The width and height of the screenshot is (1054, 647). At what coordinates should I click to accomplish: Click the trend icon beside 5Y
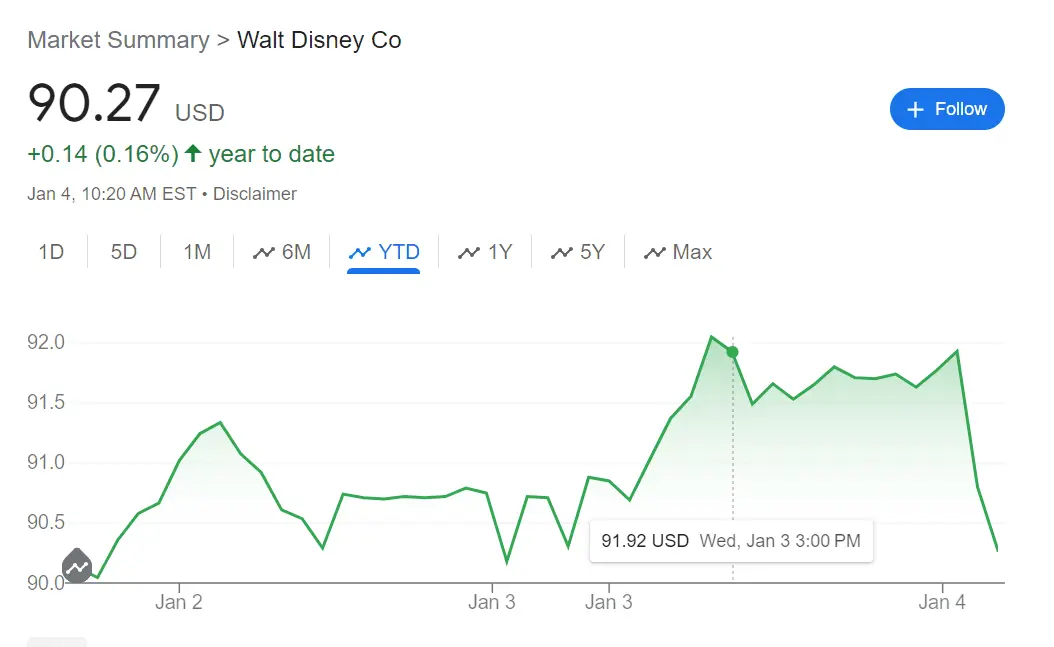tap(562, 253)
